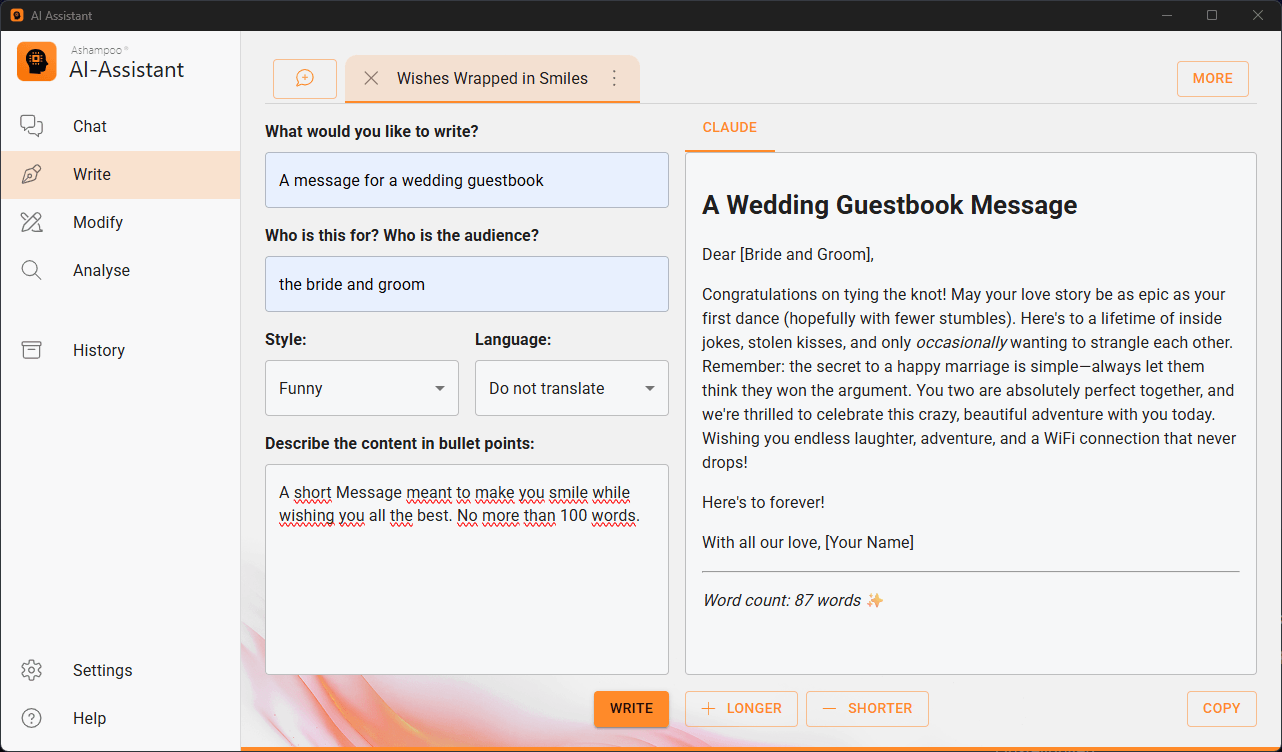Select the CLAUDE result tab
1282x752 pixels.
pyautogui.click(x=730, y=128)
